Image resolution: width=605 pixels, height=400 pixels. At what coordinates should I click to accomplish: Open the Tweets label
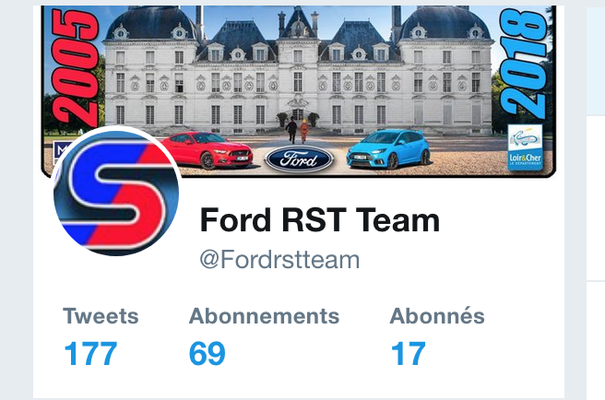click(x=101, y=316)
